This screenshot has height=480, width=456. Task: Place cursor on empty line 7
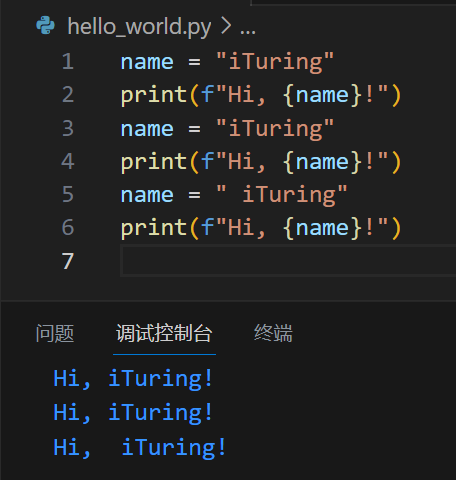(288, 261)
